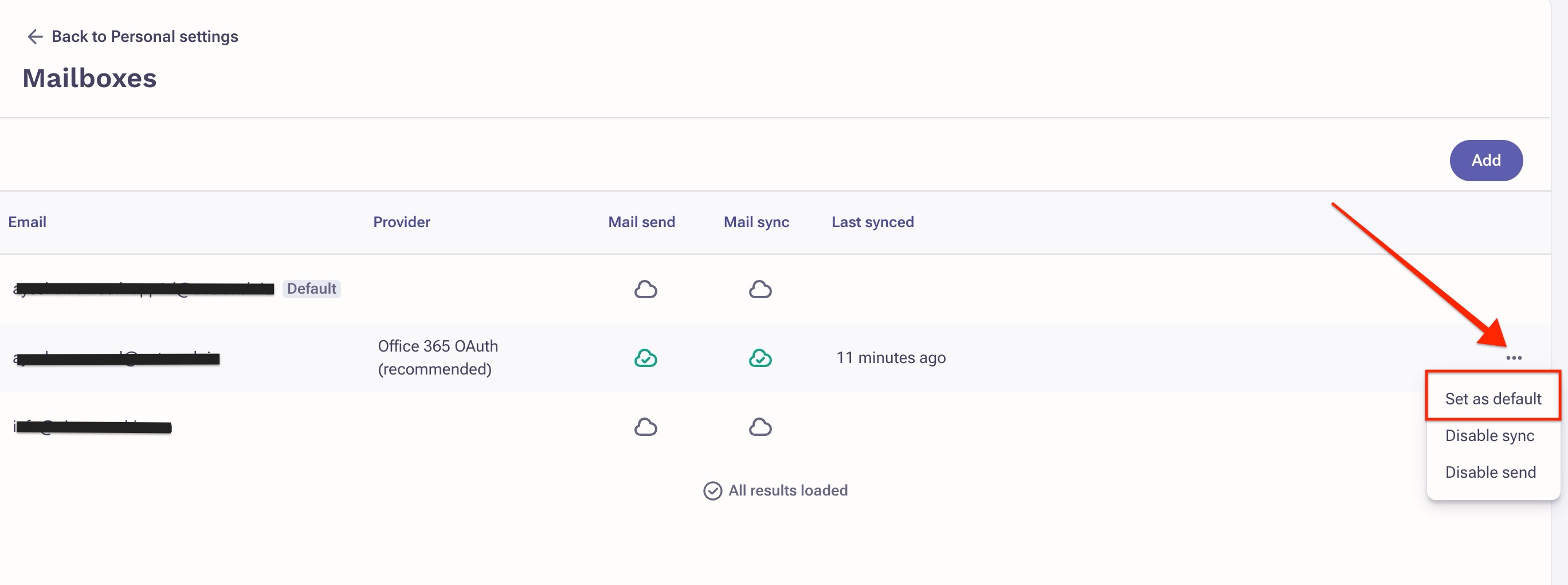Click Office 365 OAuth (recommended) provider text
Image resolution: width=1568 pixels, height=585 pixels.
click(438, 357)
